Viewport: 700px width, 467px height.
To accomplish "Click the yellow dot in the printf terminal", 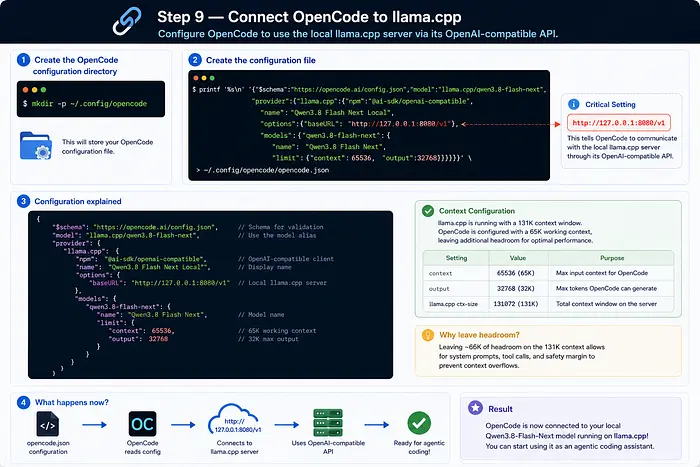I will [204, 78].
